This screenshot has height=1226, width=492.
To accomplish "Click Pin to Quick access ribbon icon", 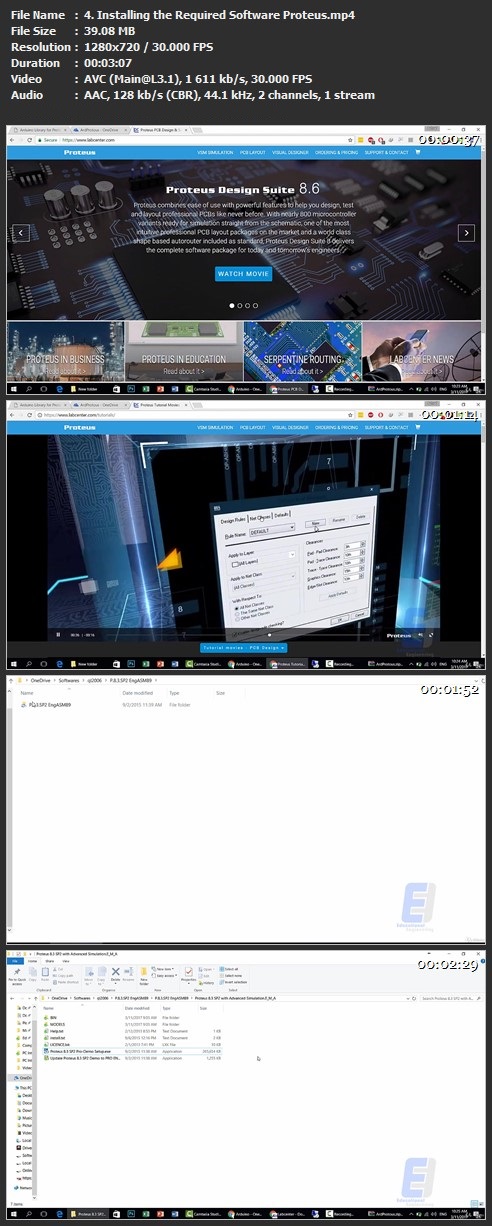I will (x=16, y=974).
